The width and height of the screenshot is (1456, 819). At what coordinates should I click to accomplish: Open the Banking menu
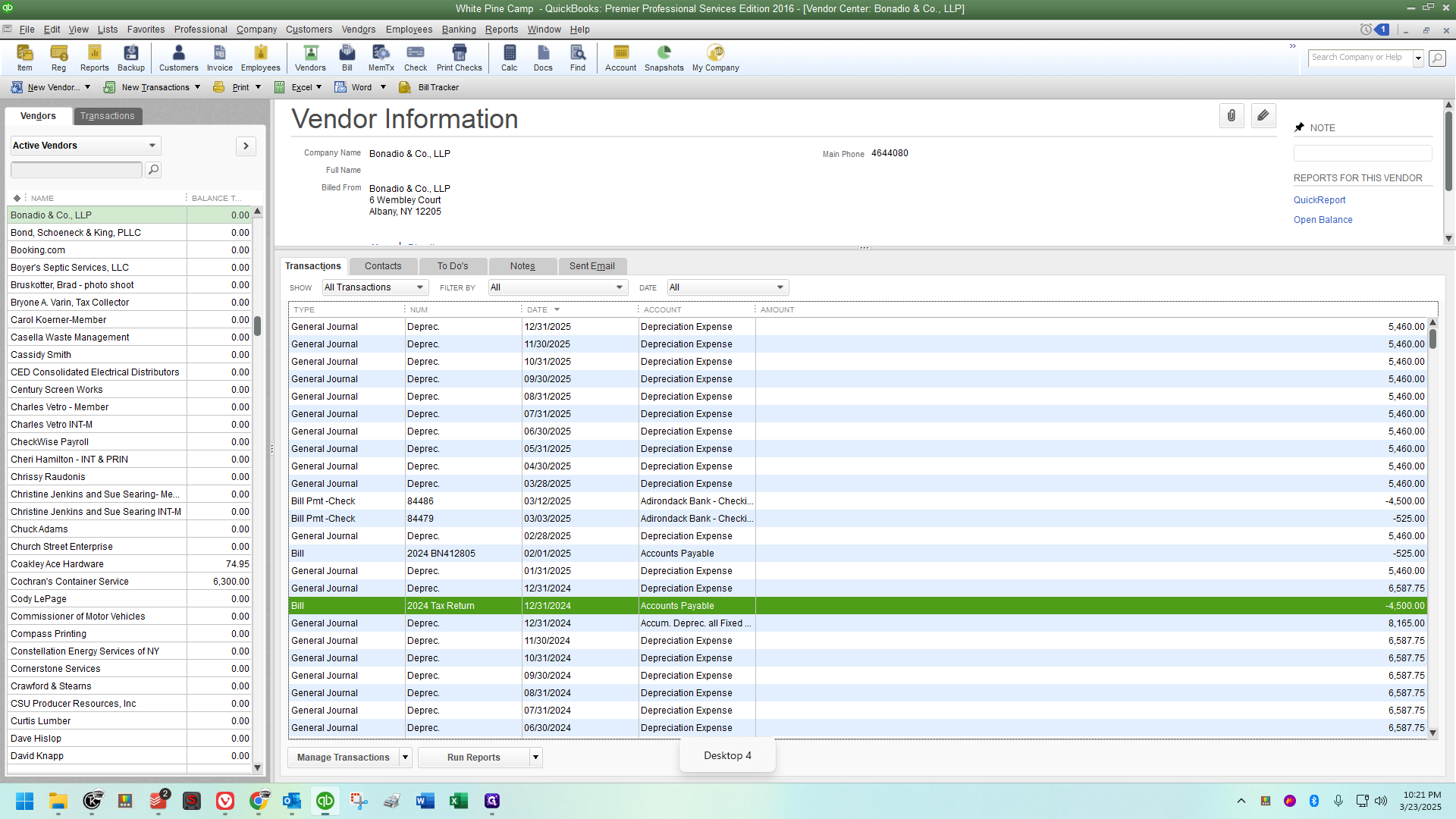pos(459,30)
